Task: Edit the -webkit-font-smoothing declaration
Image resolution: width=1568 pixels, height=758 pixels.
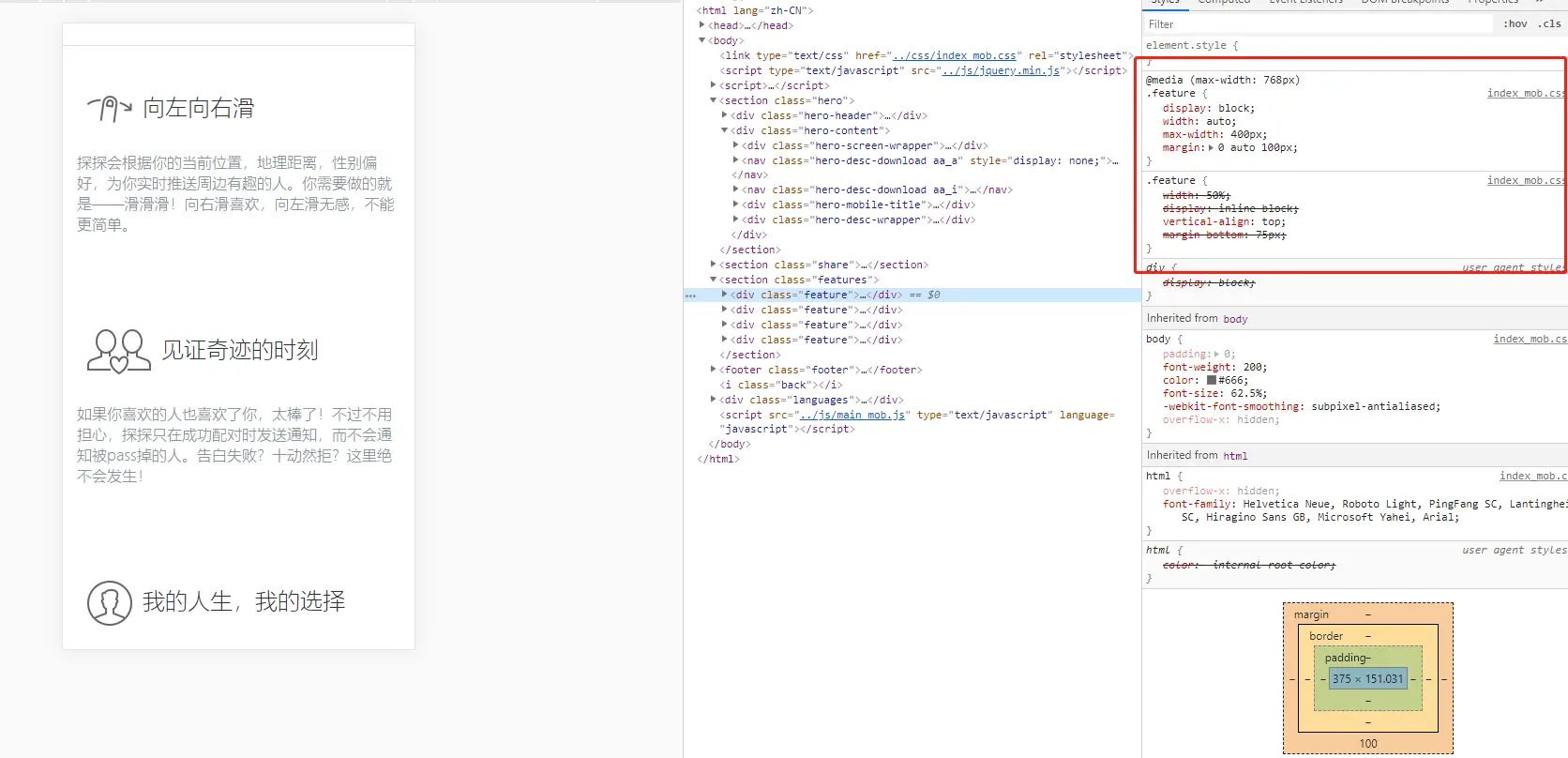Action: click(1302, 407)
